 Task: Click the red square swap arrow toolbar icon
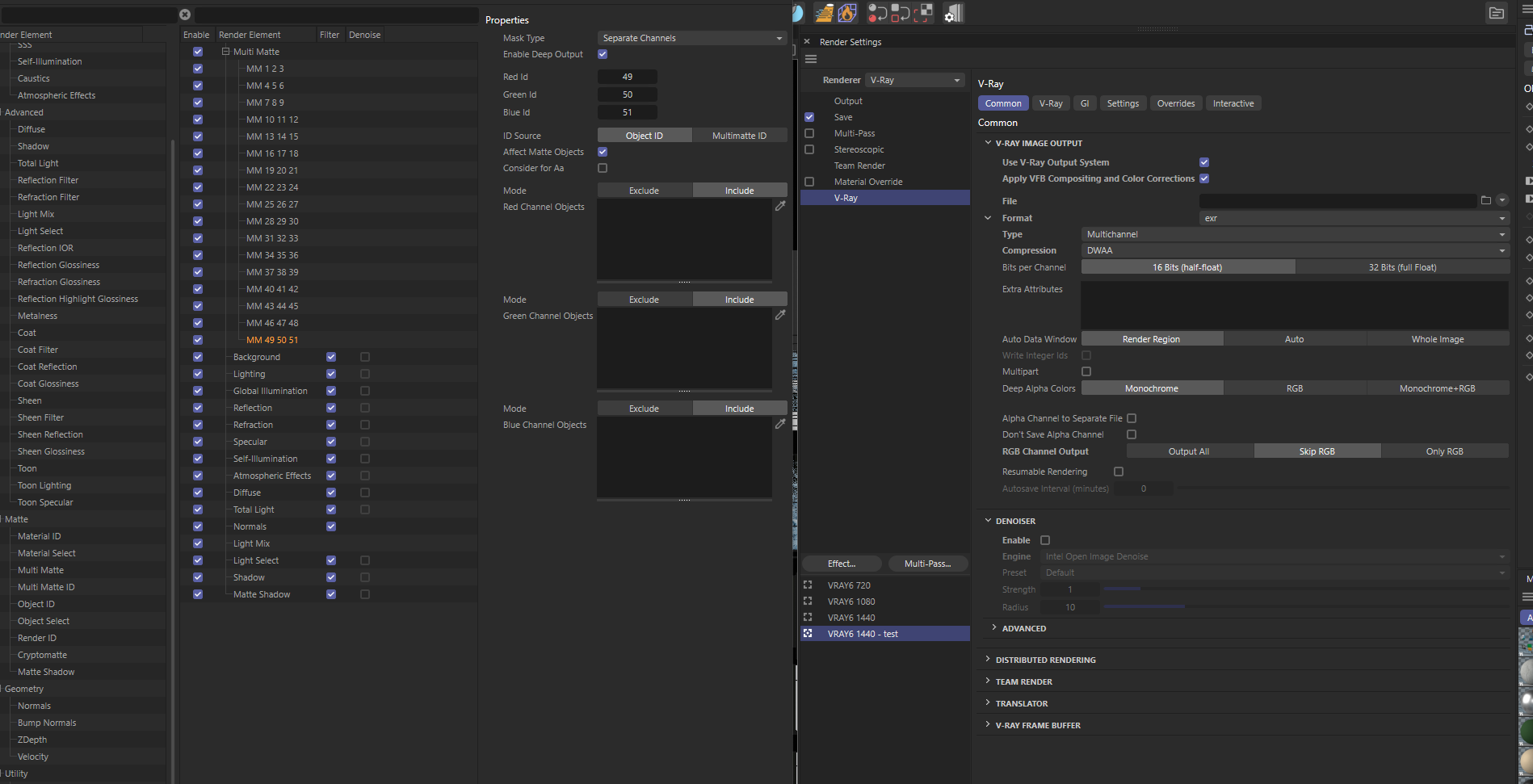pos(900,13)
